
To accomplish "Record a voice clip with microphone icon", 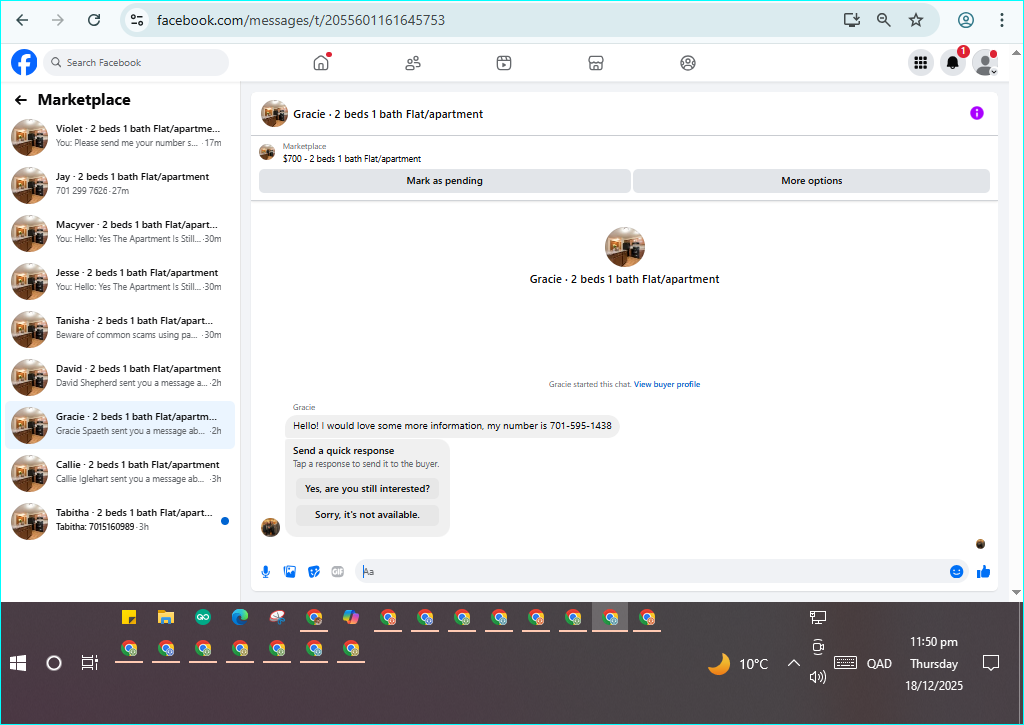I will point(266,572).
